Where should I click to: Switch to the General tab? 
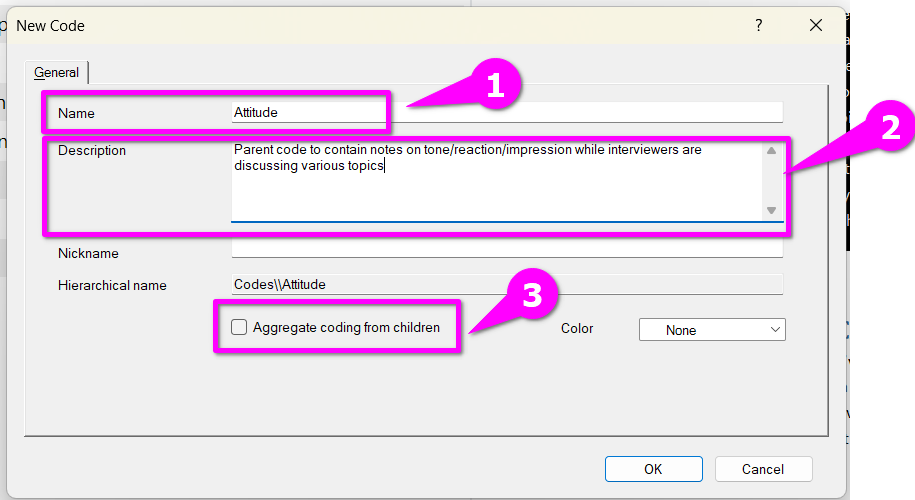[57, 72]
